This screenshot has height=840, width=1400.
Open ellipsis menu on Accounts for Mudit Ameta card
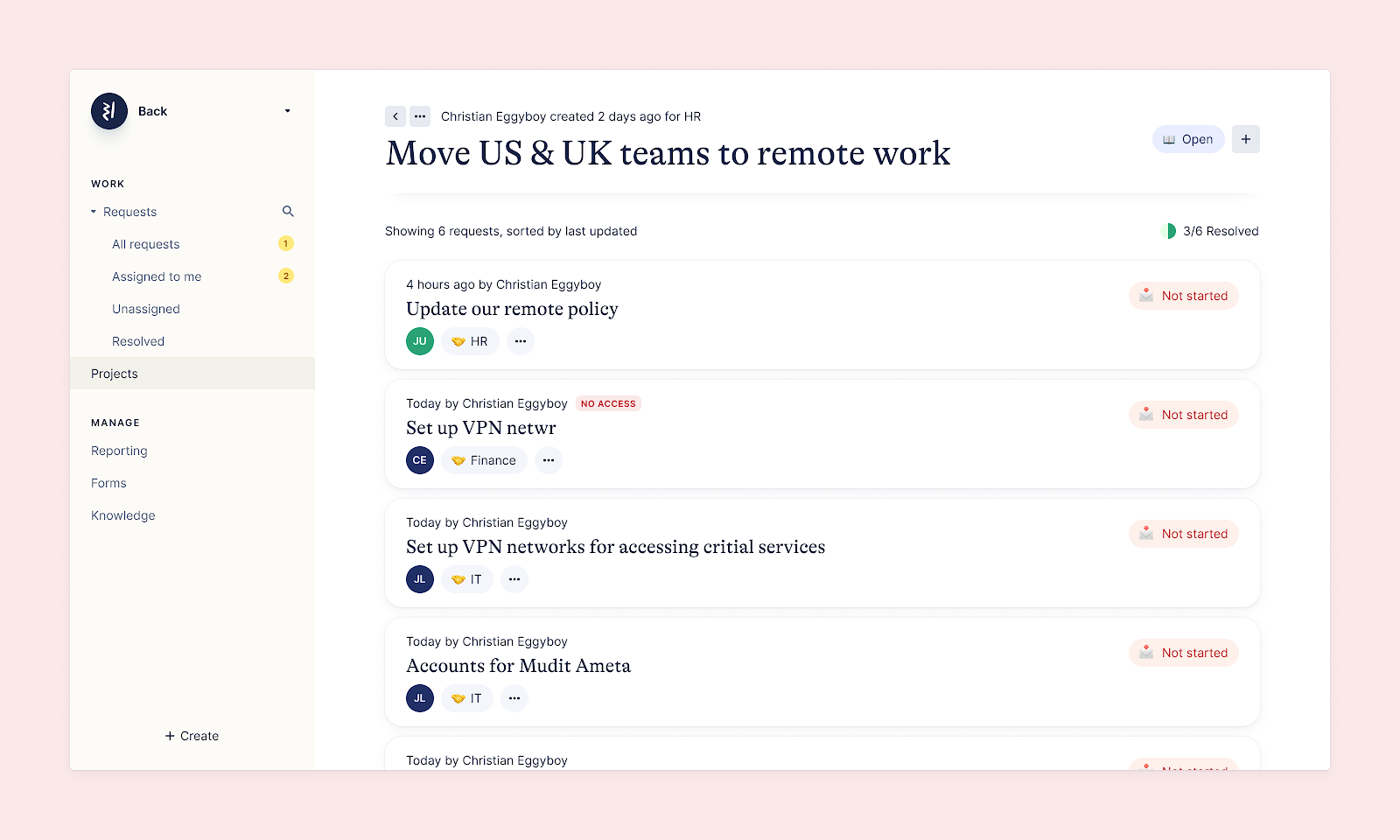coord(514,698)
